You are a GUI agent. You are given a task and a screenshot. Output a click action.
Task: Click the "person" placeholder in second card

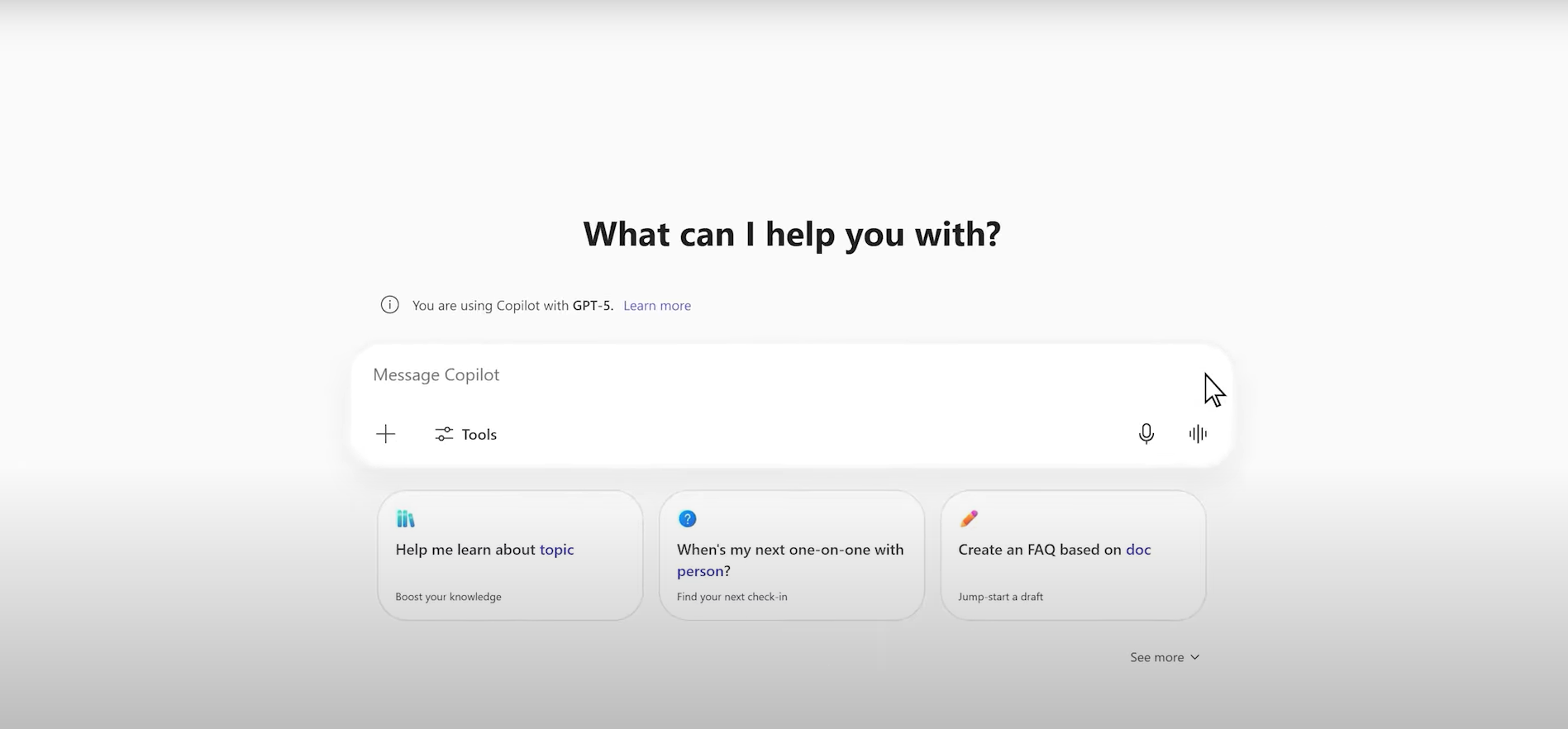click(699, 571)
